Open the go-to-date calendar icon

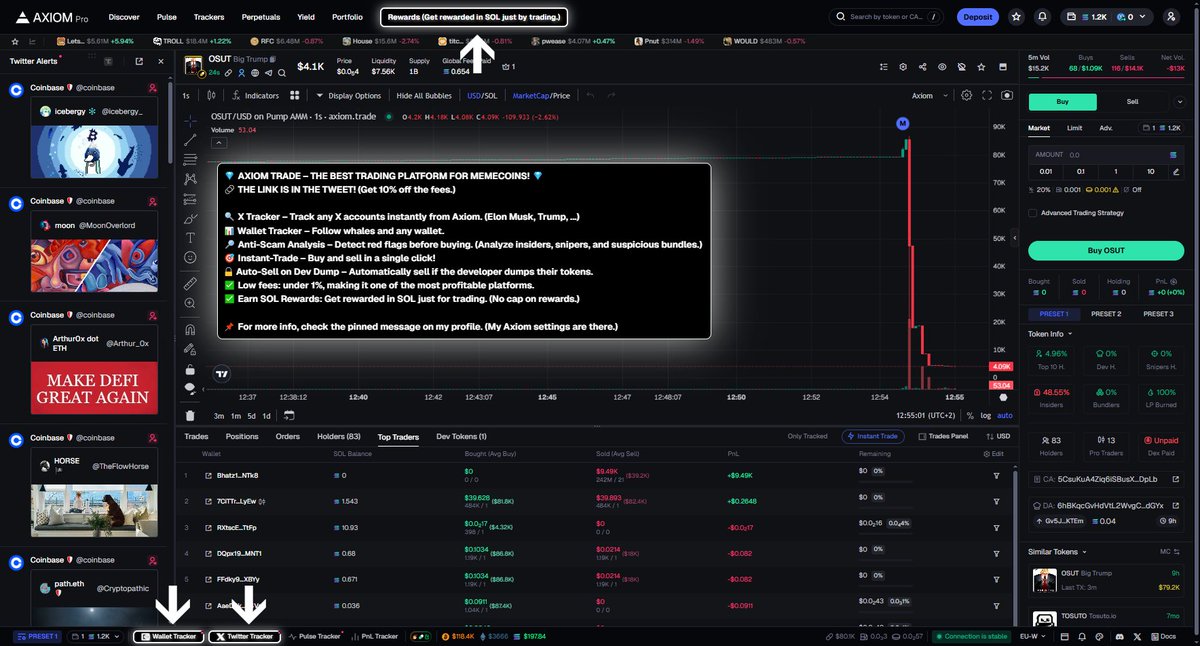pos(289,415)
